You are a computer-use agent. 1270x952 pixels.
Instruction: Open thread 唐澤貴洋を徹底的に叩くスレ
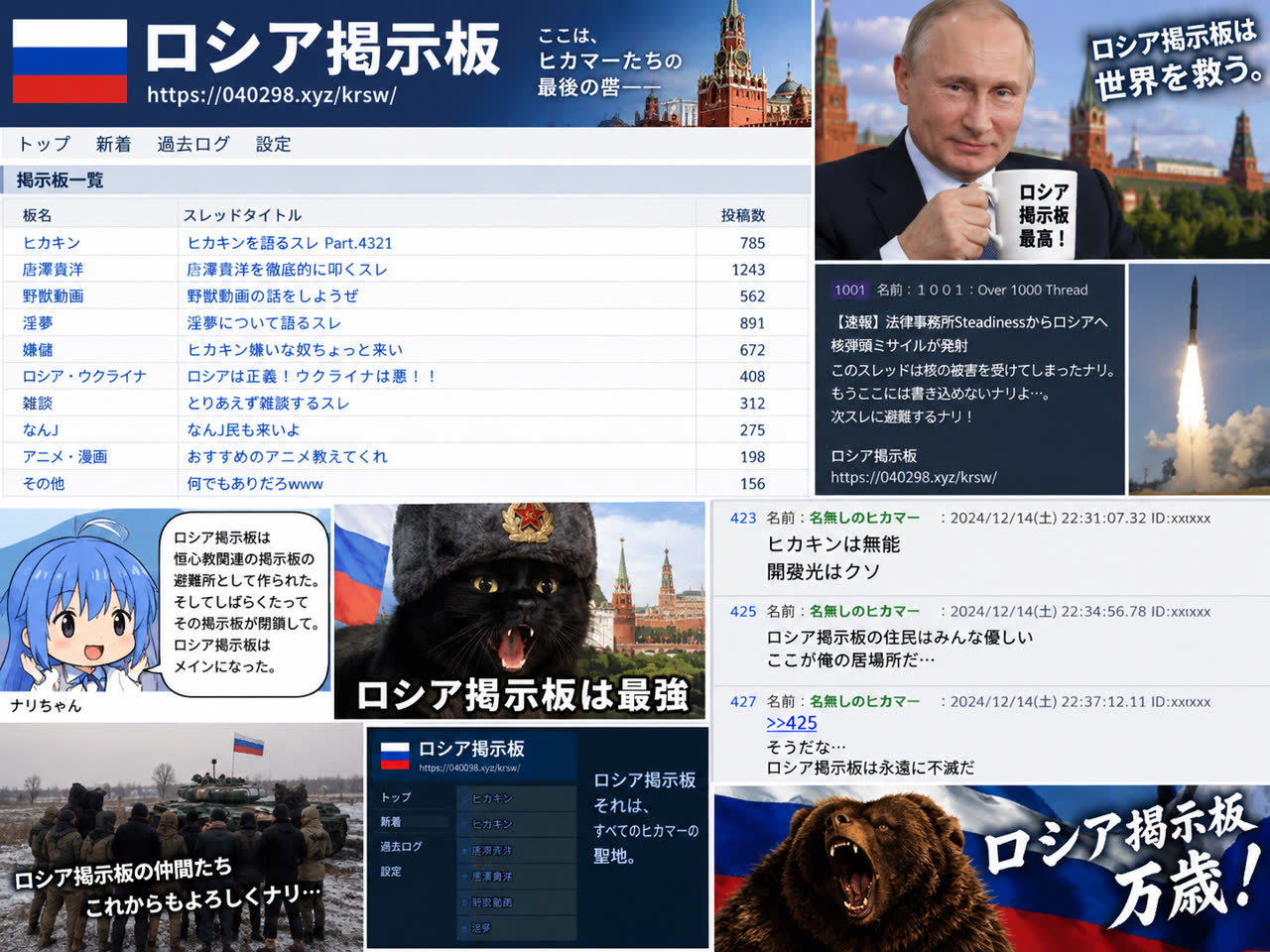coord(287,270)
